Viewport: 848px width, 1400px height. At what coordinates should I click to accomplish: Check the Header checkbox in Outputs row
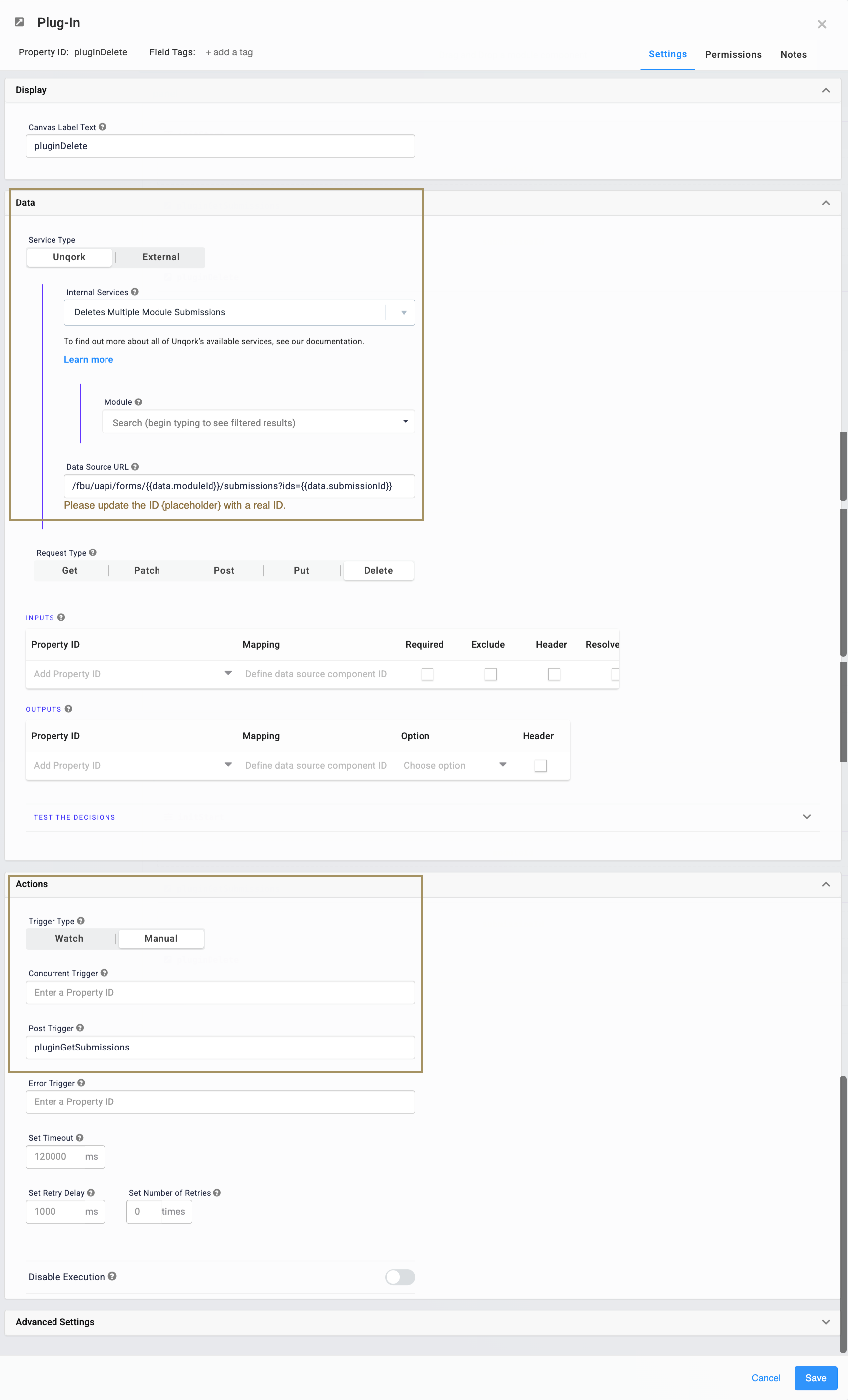[x=540, y=765]
